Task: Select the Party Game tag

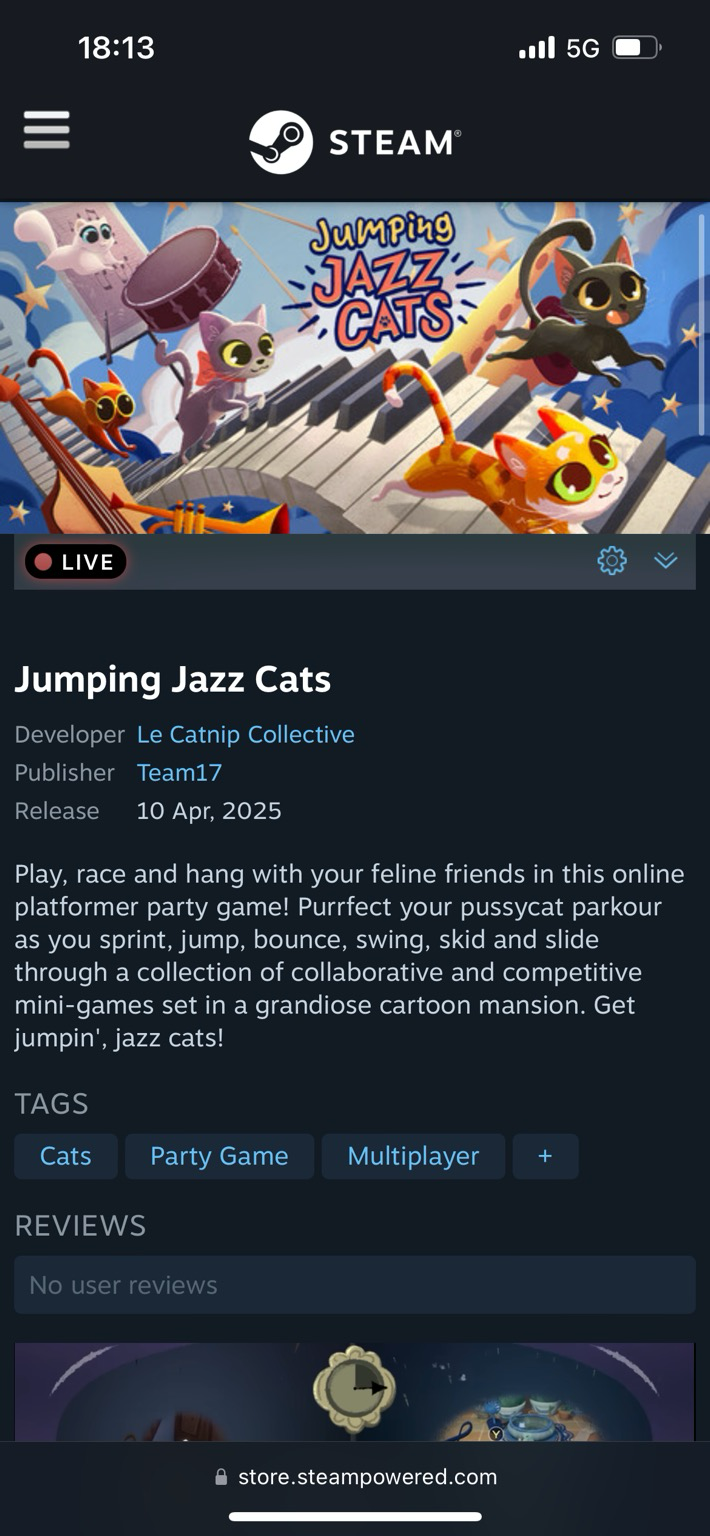Action: click(219, 1156)
